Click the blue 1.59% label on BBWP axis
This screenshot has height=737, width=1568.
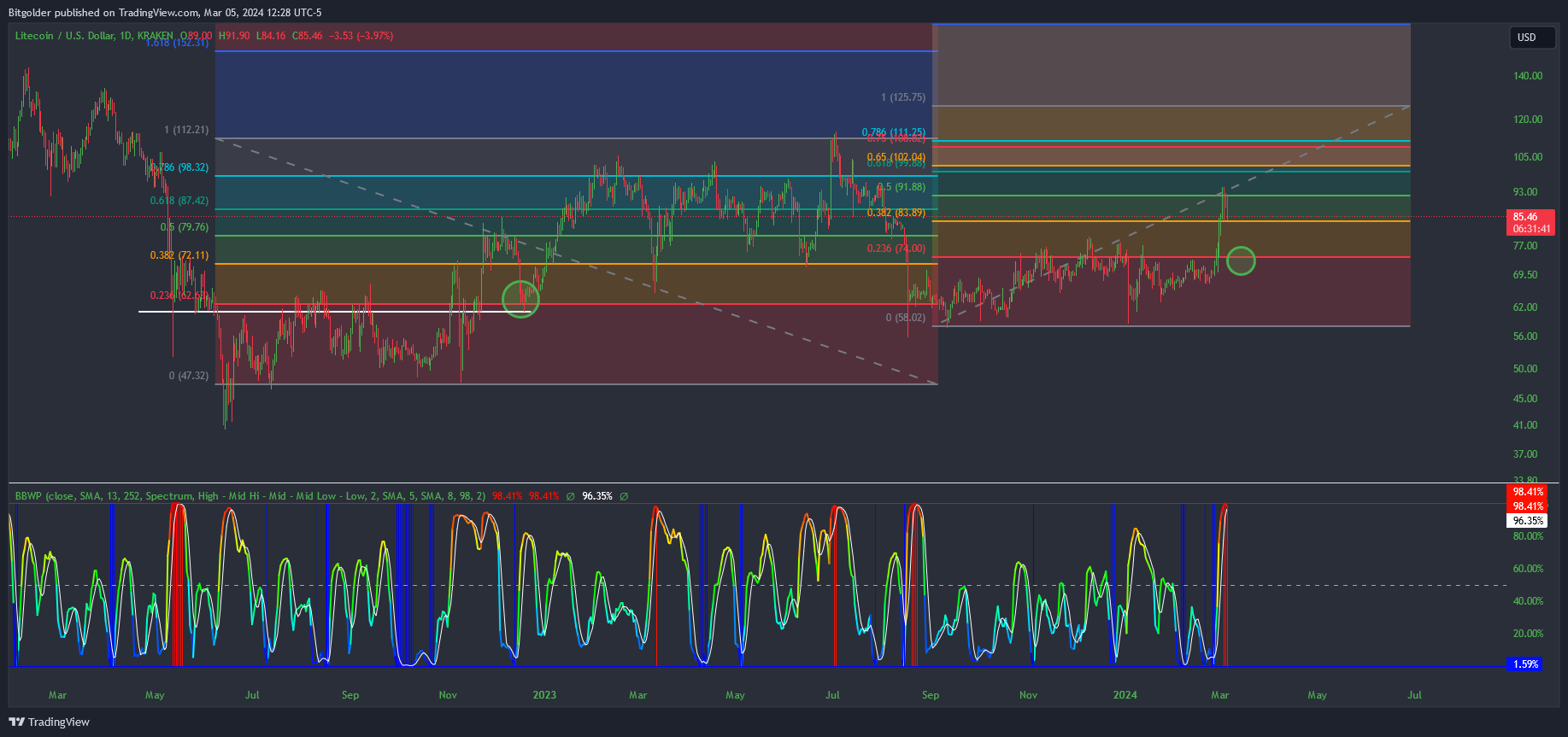(1525, 664)
